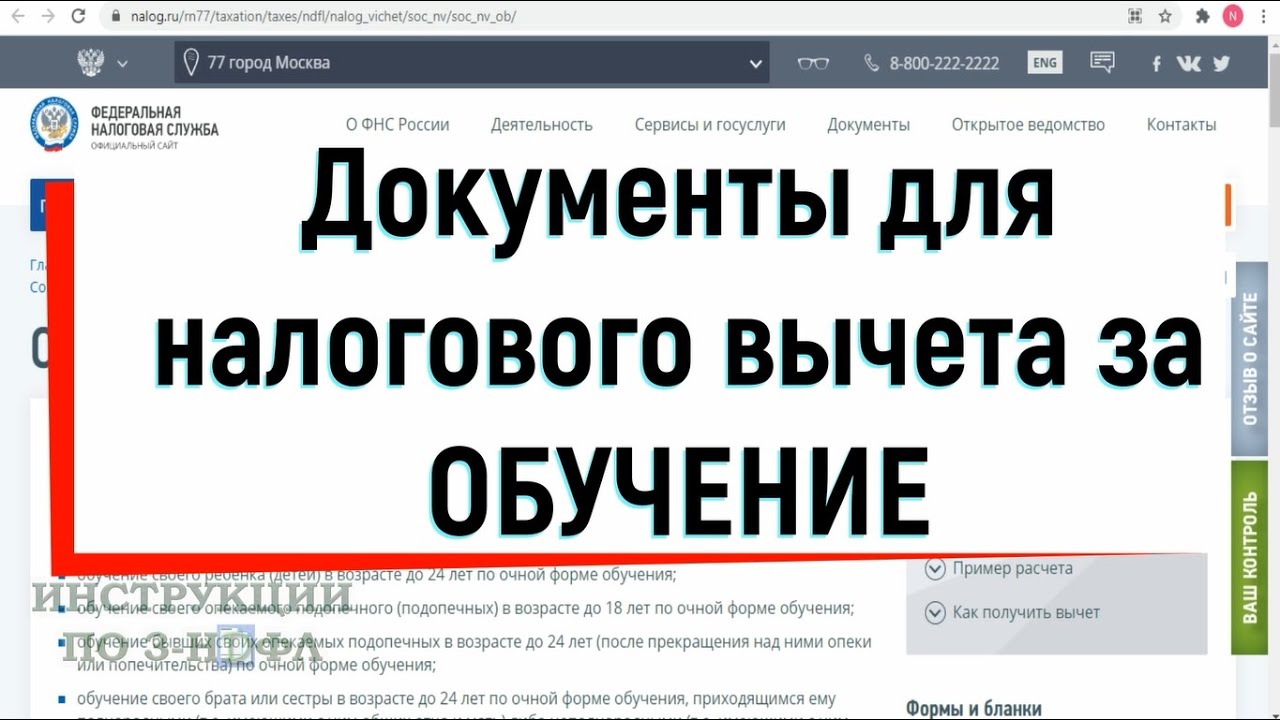Image resolution: width=1280 pixels, height=720 pixels.
Task: Open the Документы menu item
Action: [868, 125]
